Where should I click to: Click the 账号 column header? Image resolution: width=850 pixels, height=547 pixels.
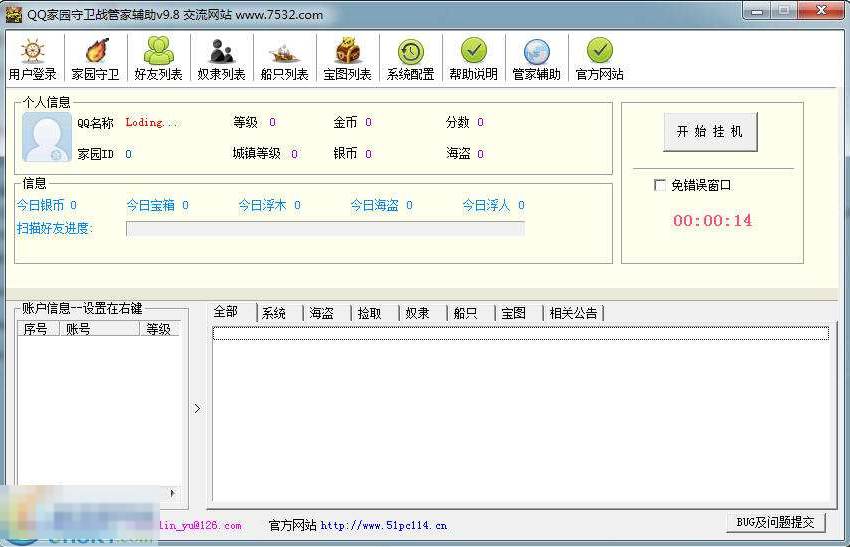point(98,329)
